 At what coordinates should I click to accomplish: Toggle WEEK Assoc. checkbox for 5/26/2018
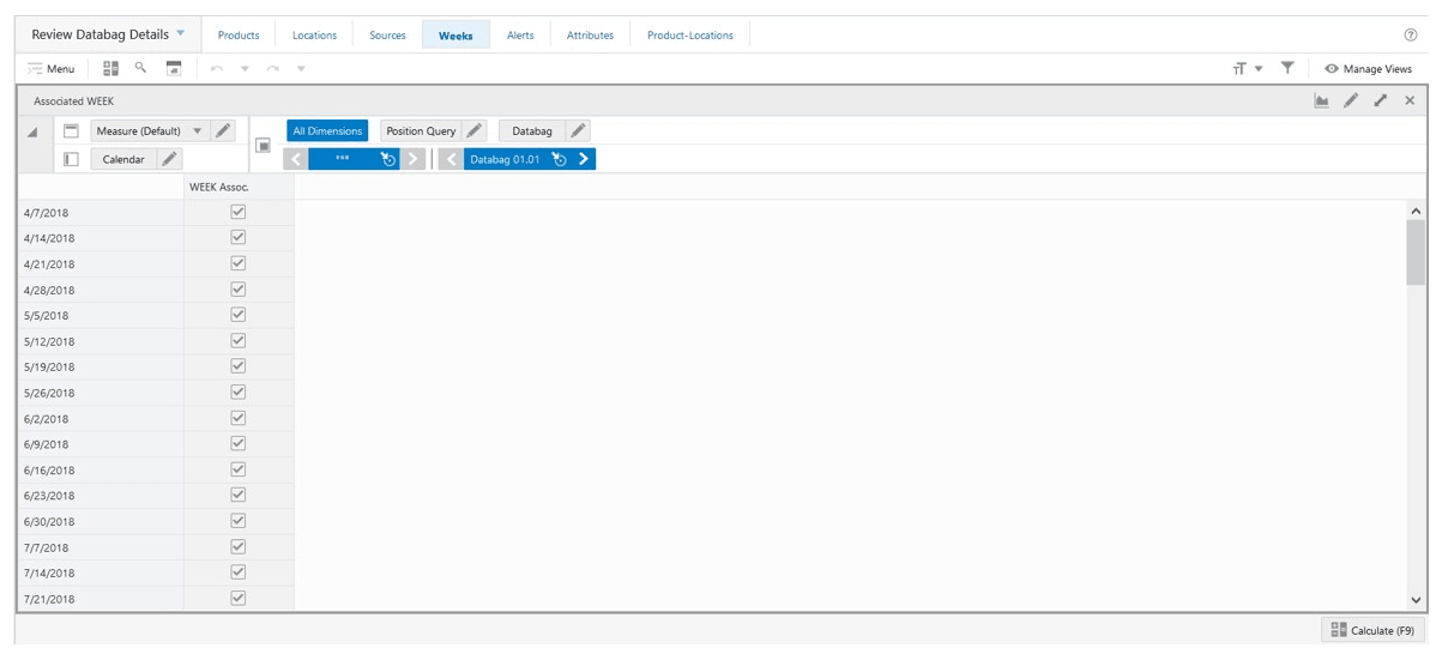[x=238, y=392]
